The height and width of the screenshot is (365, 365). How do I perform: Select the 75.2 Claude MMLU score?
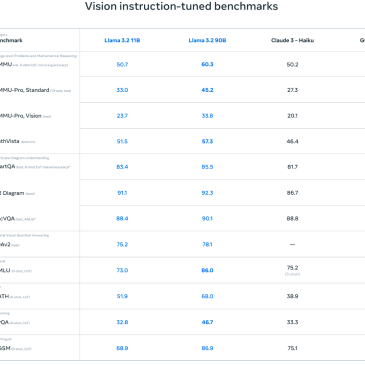(x=292, y=268)
